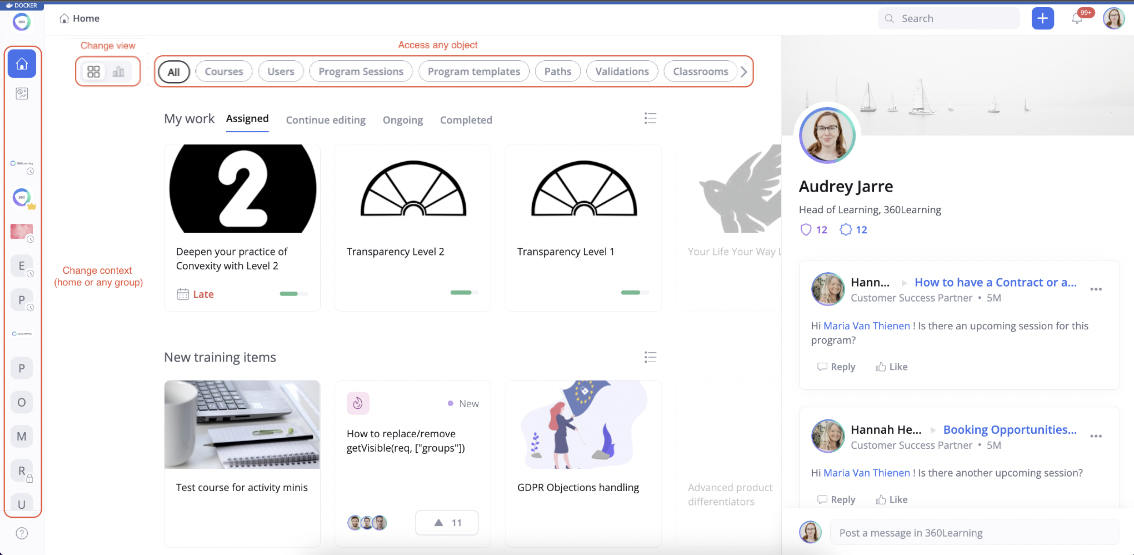This screenshot has width=1134, height=555.
Task: Click Reply on the first post
Action: pyautogui.click(x=836, y=367)
